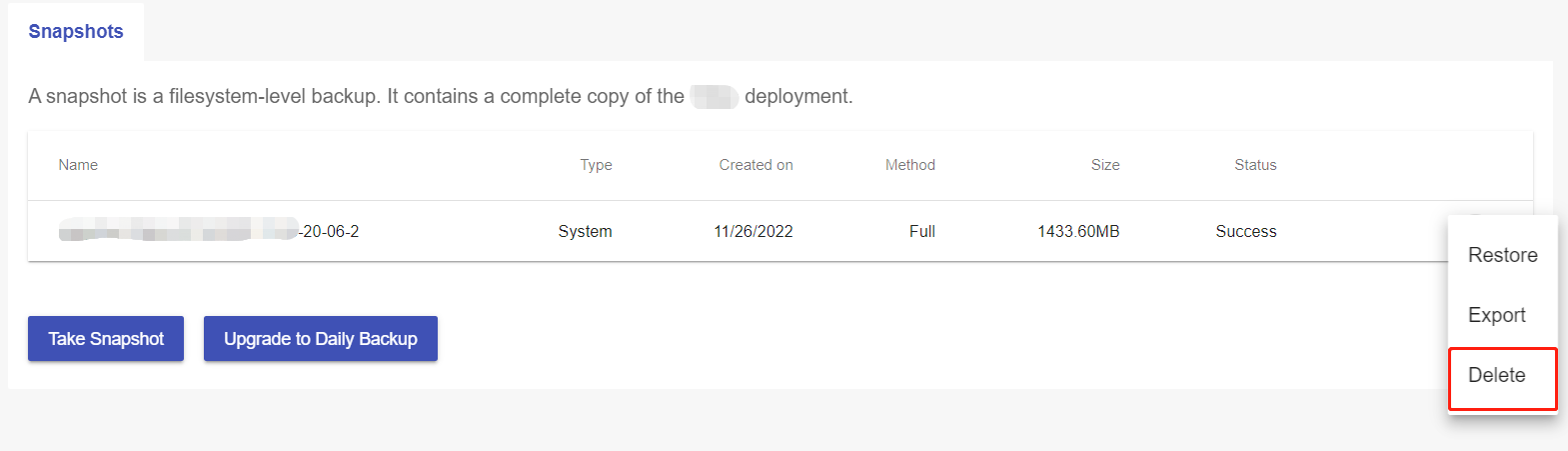The height and width of the screenshot is (451, 1568).
Task: Click the Success status cell
Action: tap(1245, 231)
